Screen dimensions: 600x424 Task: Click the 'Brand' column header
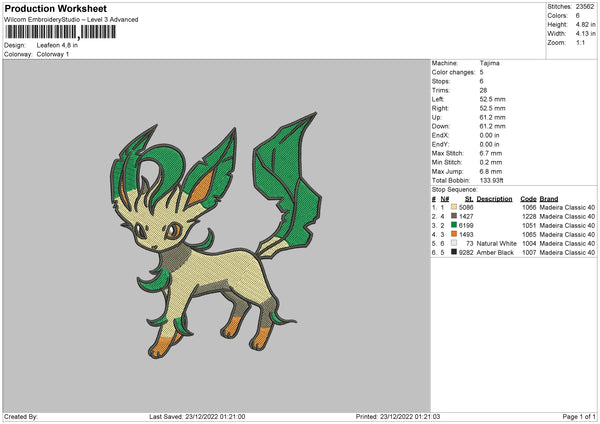click(549, 199)
